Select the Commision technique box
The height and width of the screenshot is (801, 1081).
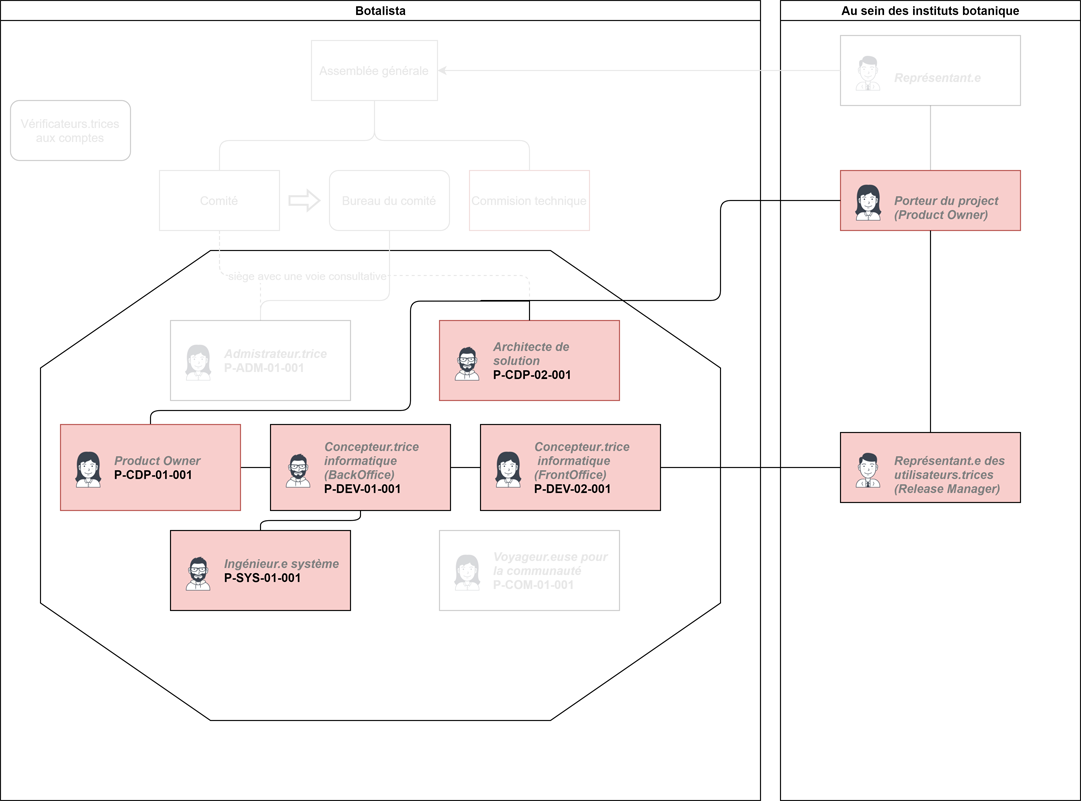[x=529, y=201]
